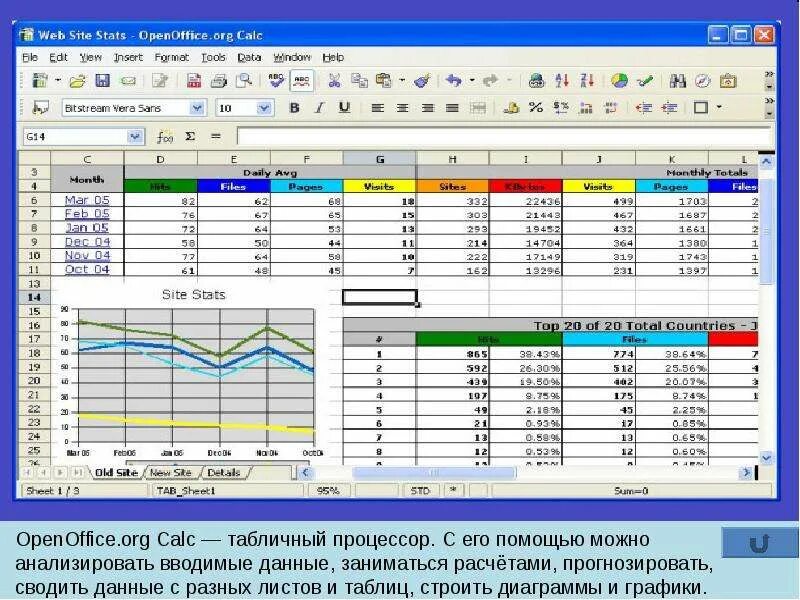Viewport: 800px width, 600px height.
Task: Paste clipboard icon
Action: [x=384, y=81]
